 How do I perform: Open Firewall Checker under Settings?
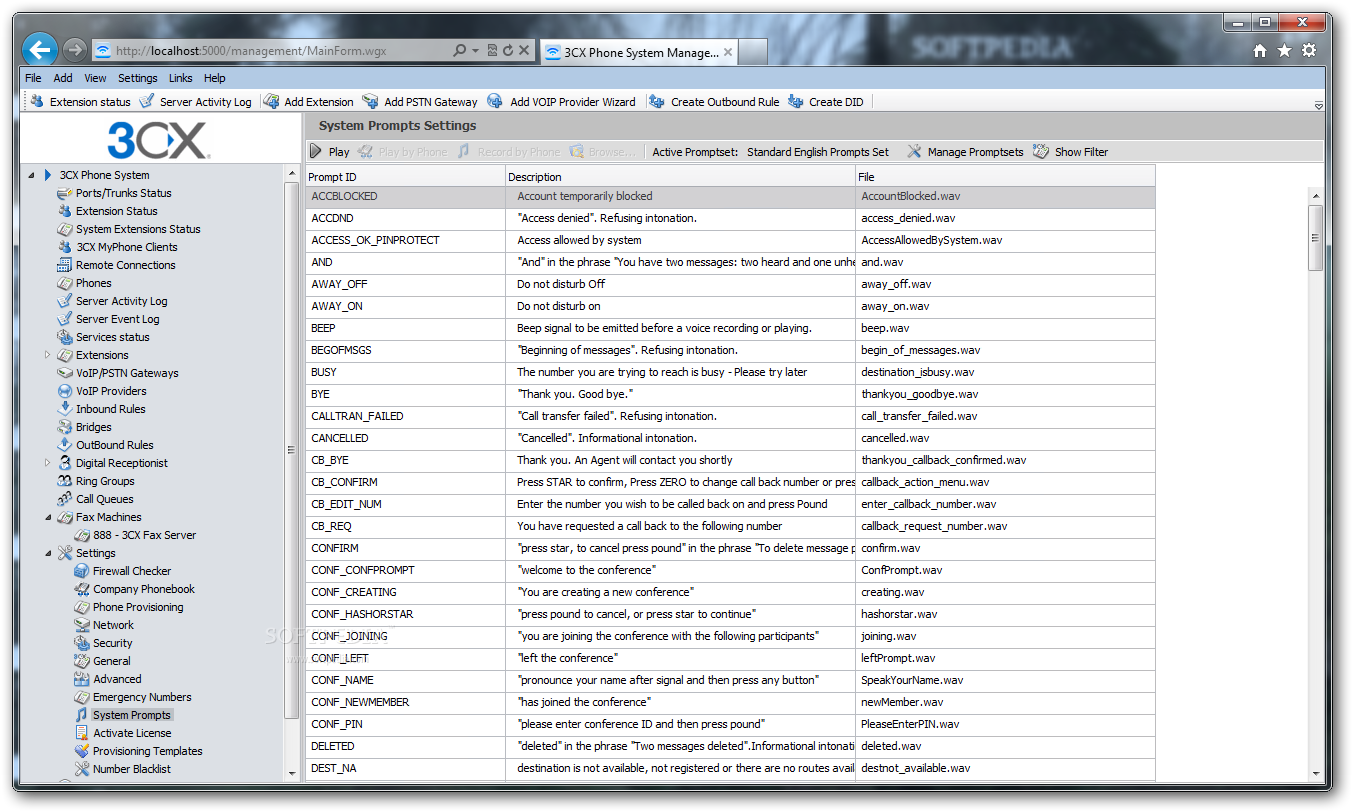(x=132, y=571)
